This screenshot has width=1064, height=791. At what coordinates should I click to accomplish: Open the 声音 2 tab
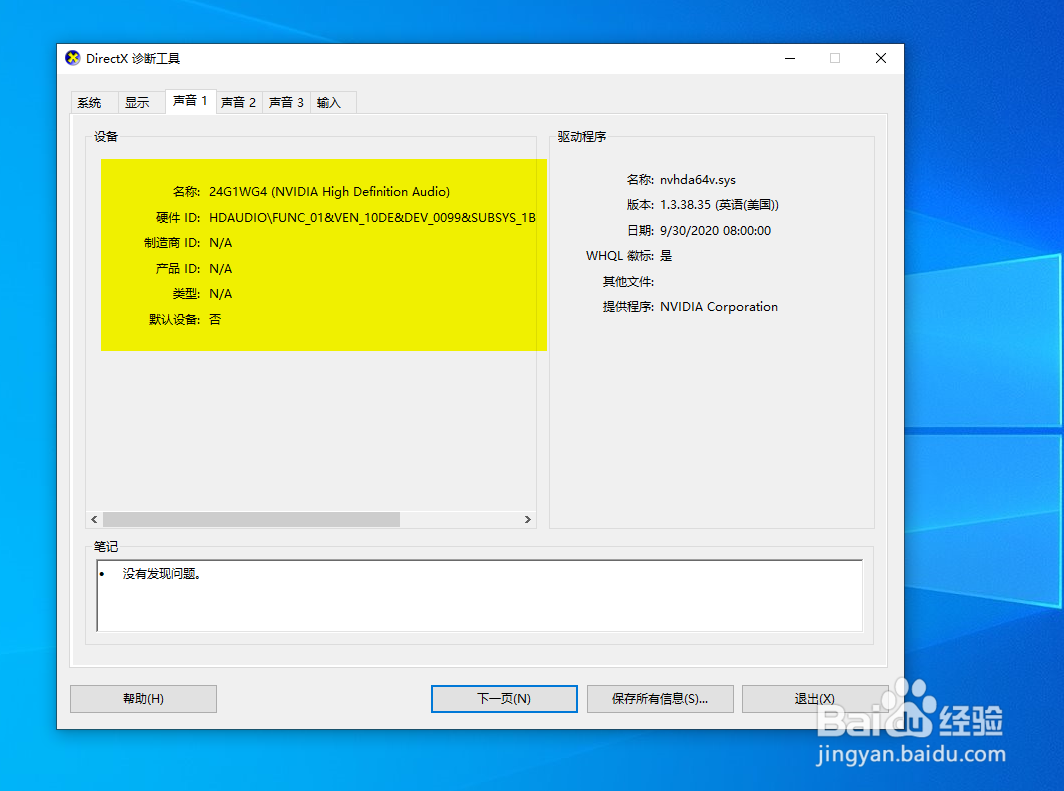(239, 102)
